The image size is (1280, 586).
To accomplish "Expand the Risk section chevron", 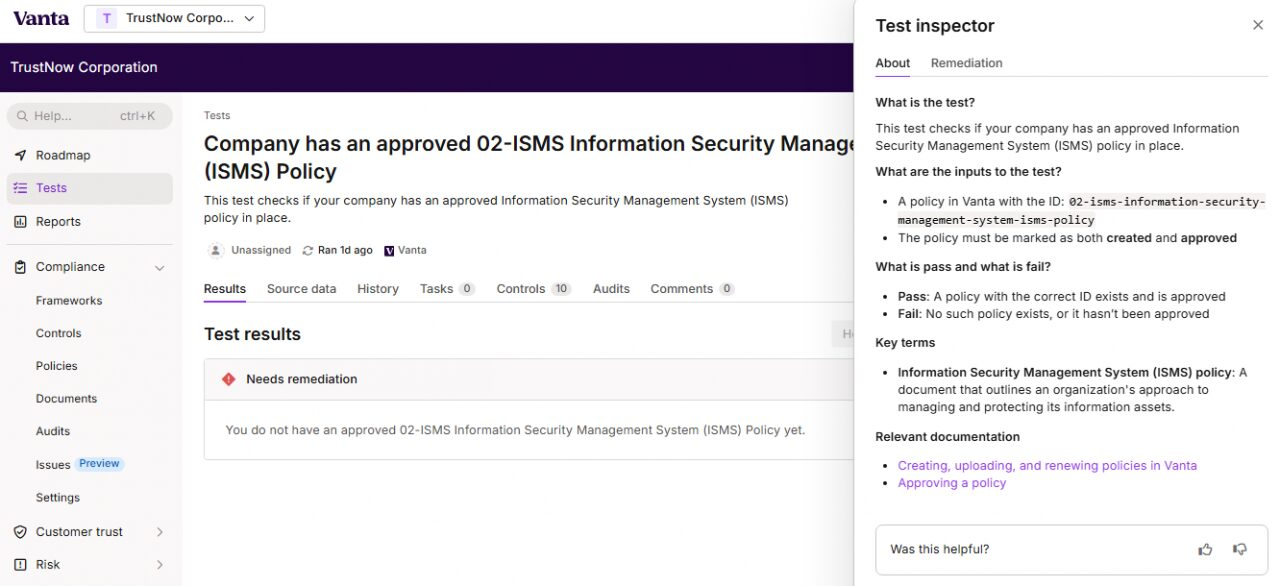I will [x=160, y=565].
